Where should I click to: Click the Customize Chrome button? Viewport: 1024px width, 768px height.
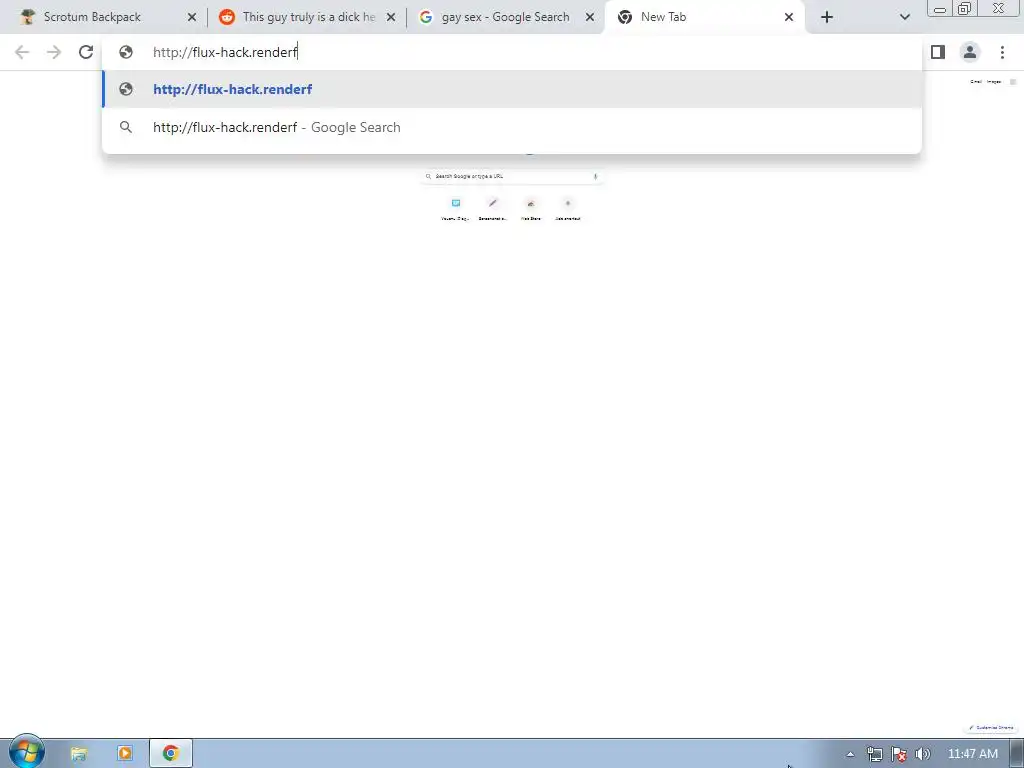[x=991, y=728]
